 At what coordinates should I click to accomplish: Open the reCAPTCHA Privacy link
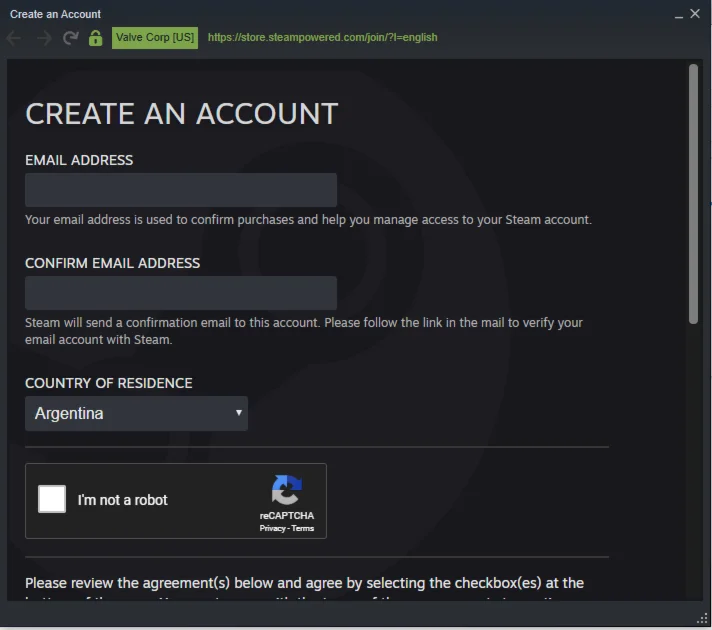point(272,528)
